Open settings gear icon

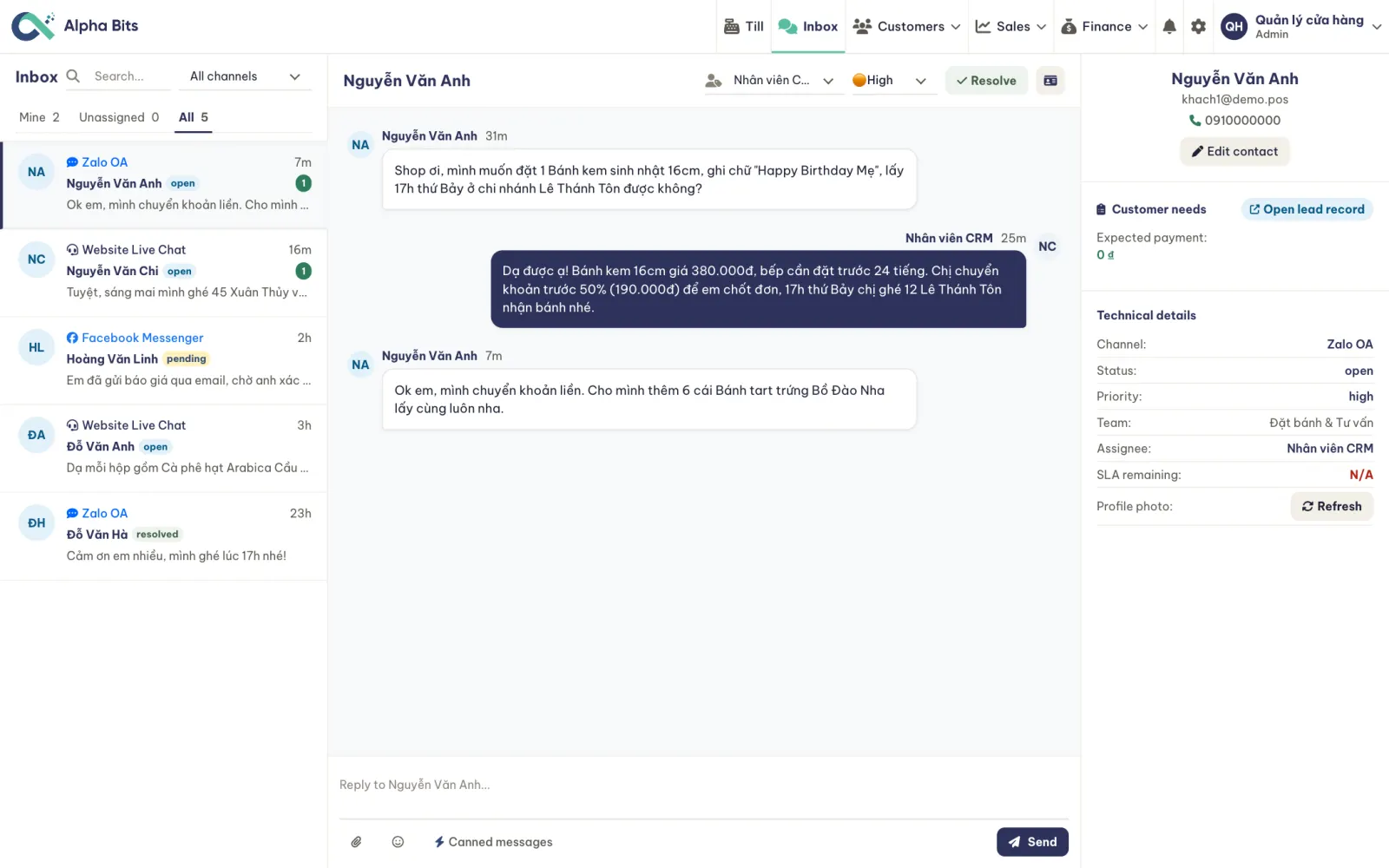click(1198, 27)
